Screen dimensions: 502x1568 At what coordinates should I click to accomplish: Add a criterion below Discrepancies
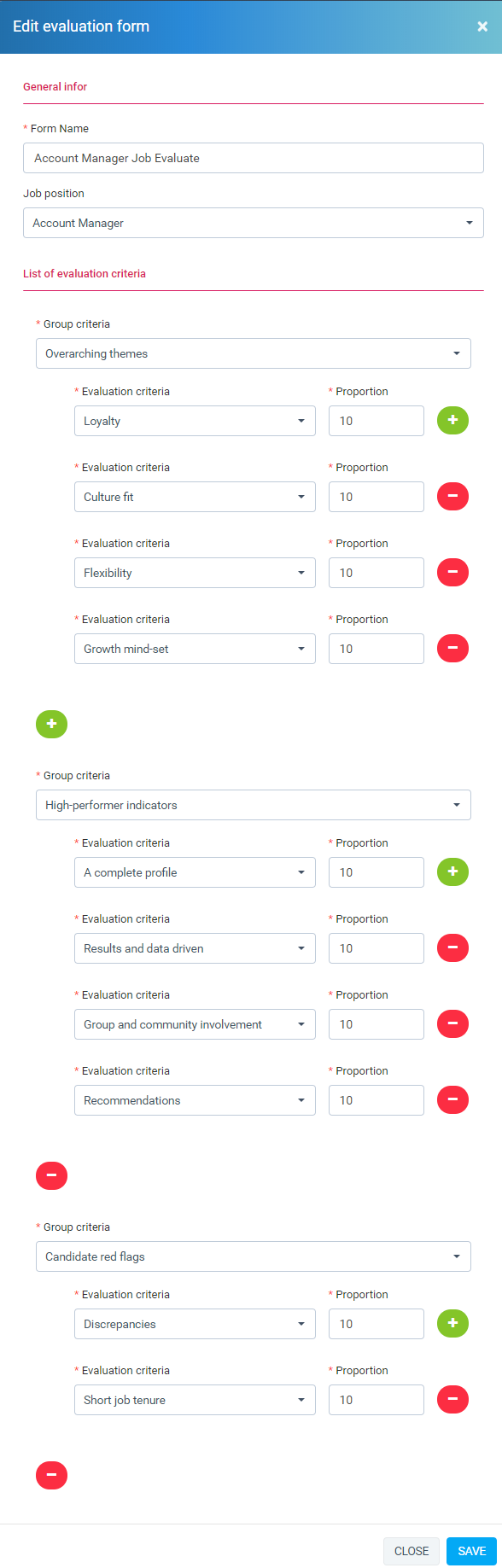click(452, 1323)
